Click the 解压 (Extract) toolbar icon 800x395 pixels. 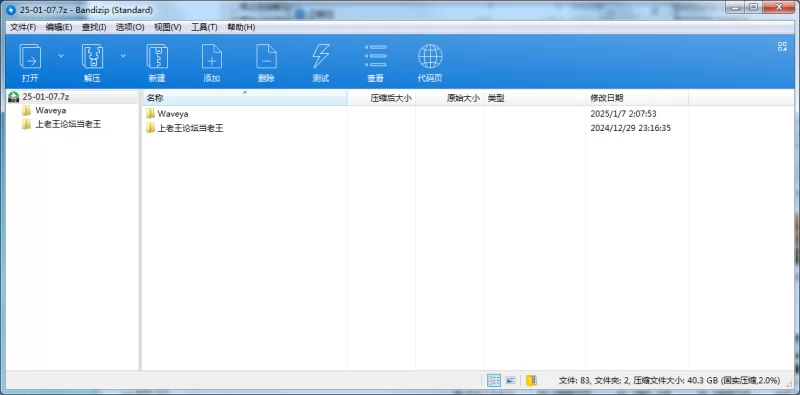coord(92,56)
